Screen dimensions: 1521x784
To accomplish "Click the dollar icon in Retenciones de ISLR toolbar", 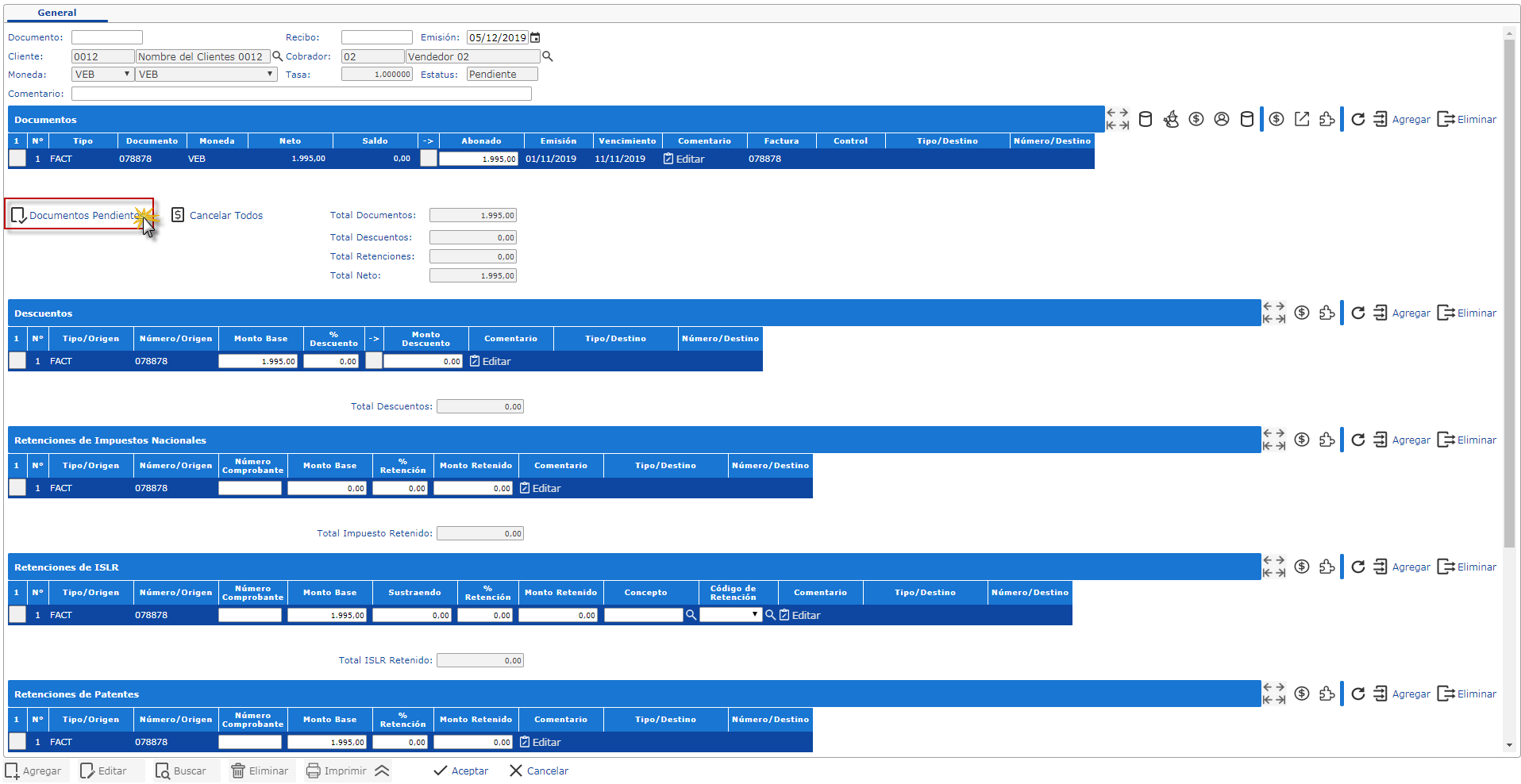I will pos(1302,567).
